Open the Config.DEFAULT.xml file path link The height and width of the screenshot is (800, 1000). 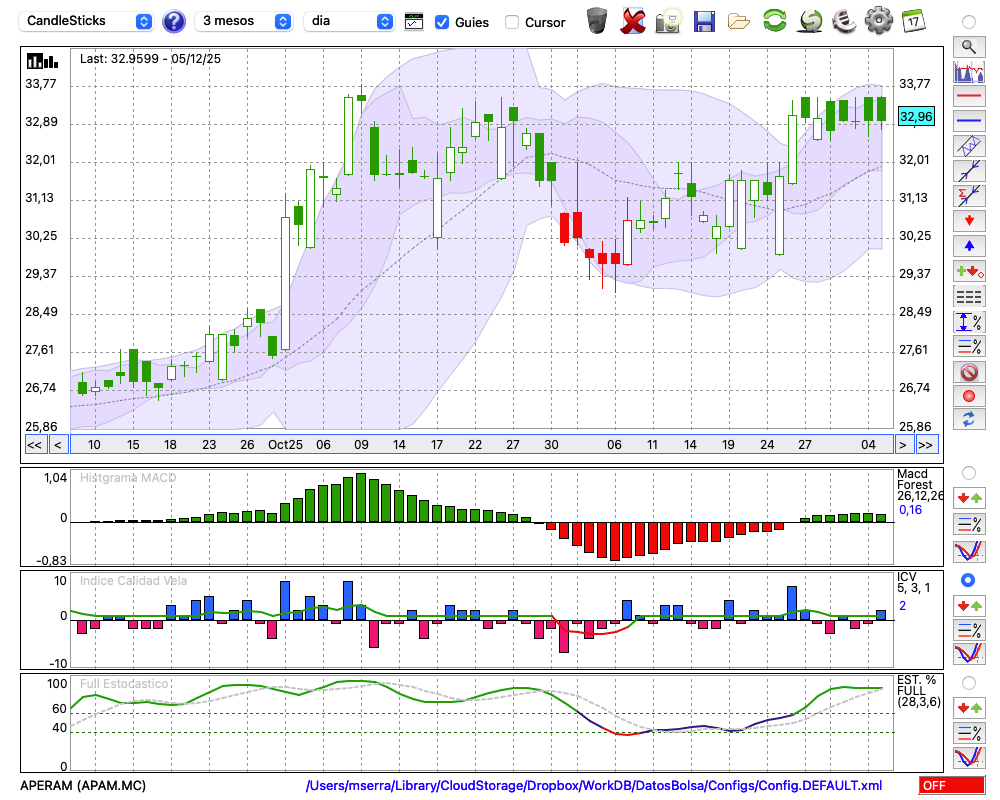click(594, 786)
